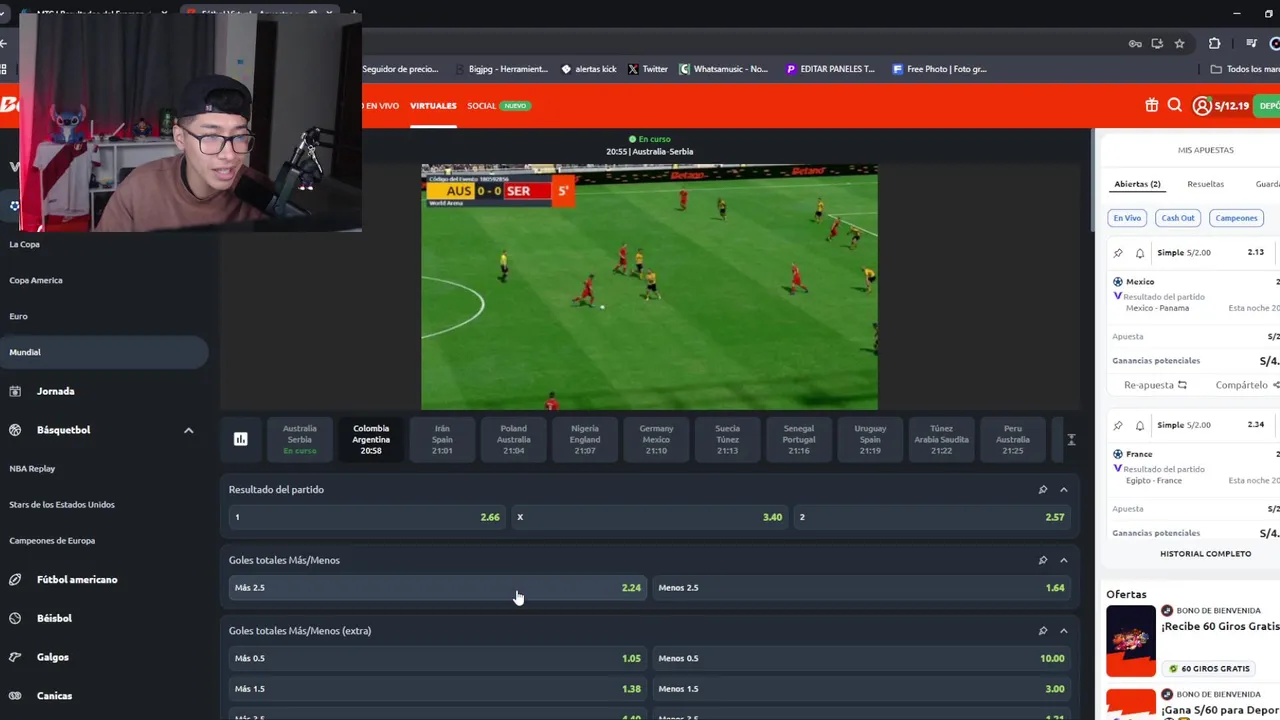
Task: Select the Béisbol icon in sidebar
Action: click(15, 618)
